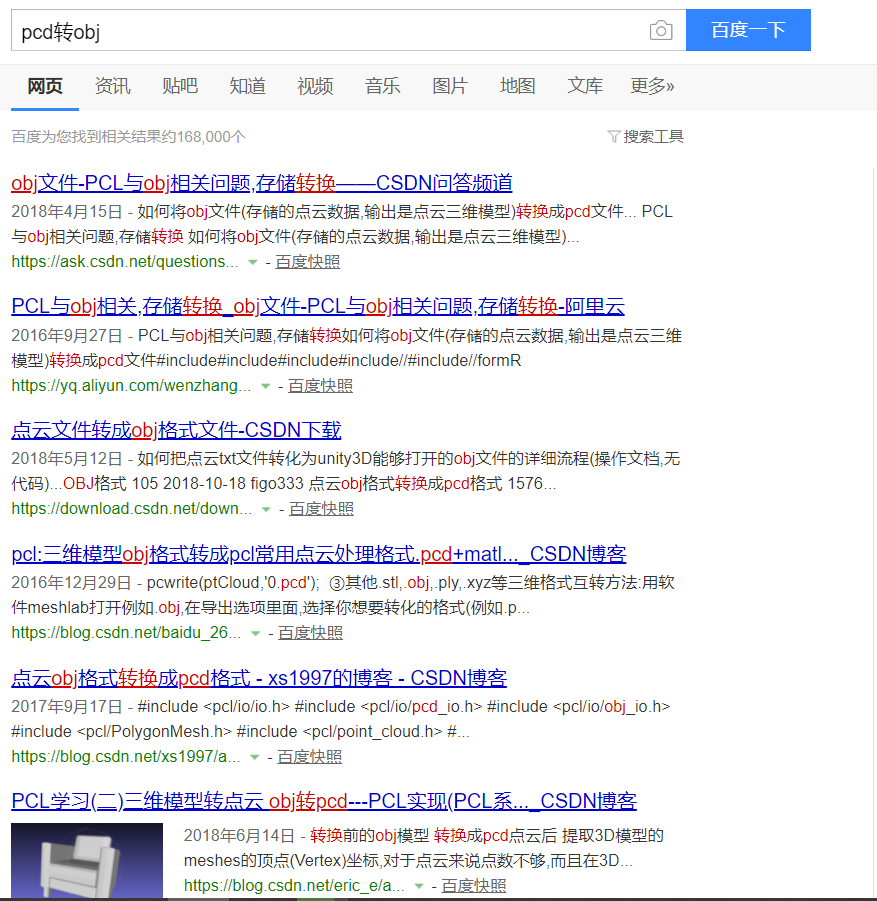Screen dimensions: 877x901
Task: Open result PCL与obj相关,存储转换 阿里云
Action: pos(318,306)
